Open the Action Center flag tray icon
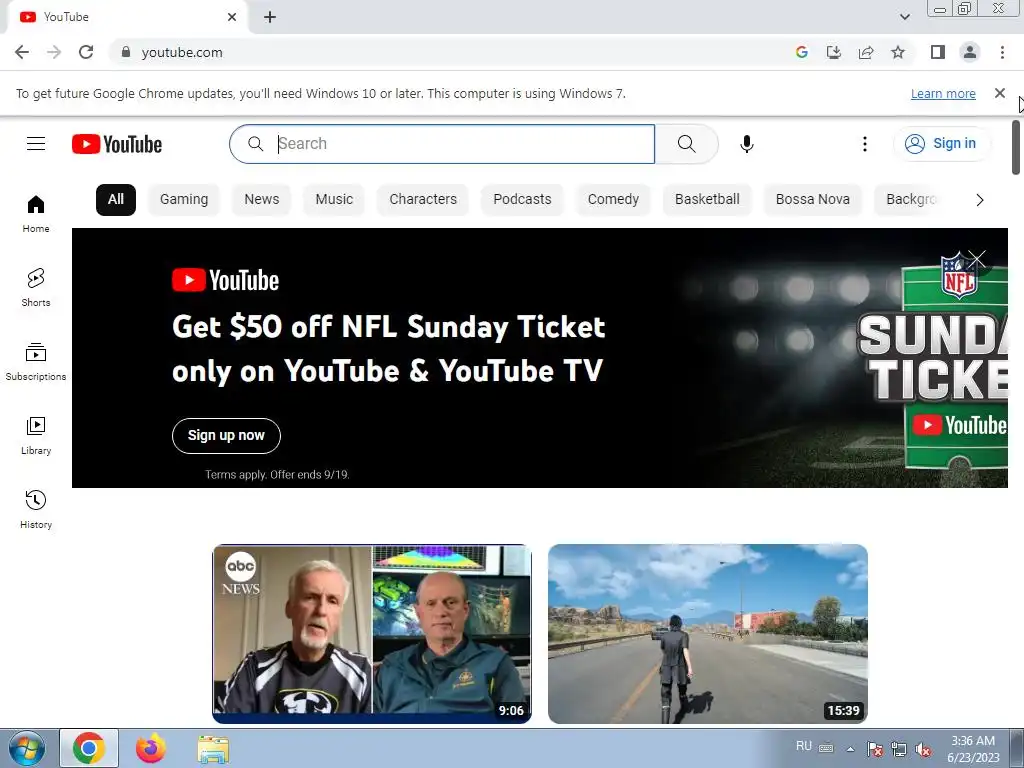The image size is (1024, 768). 875,749
